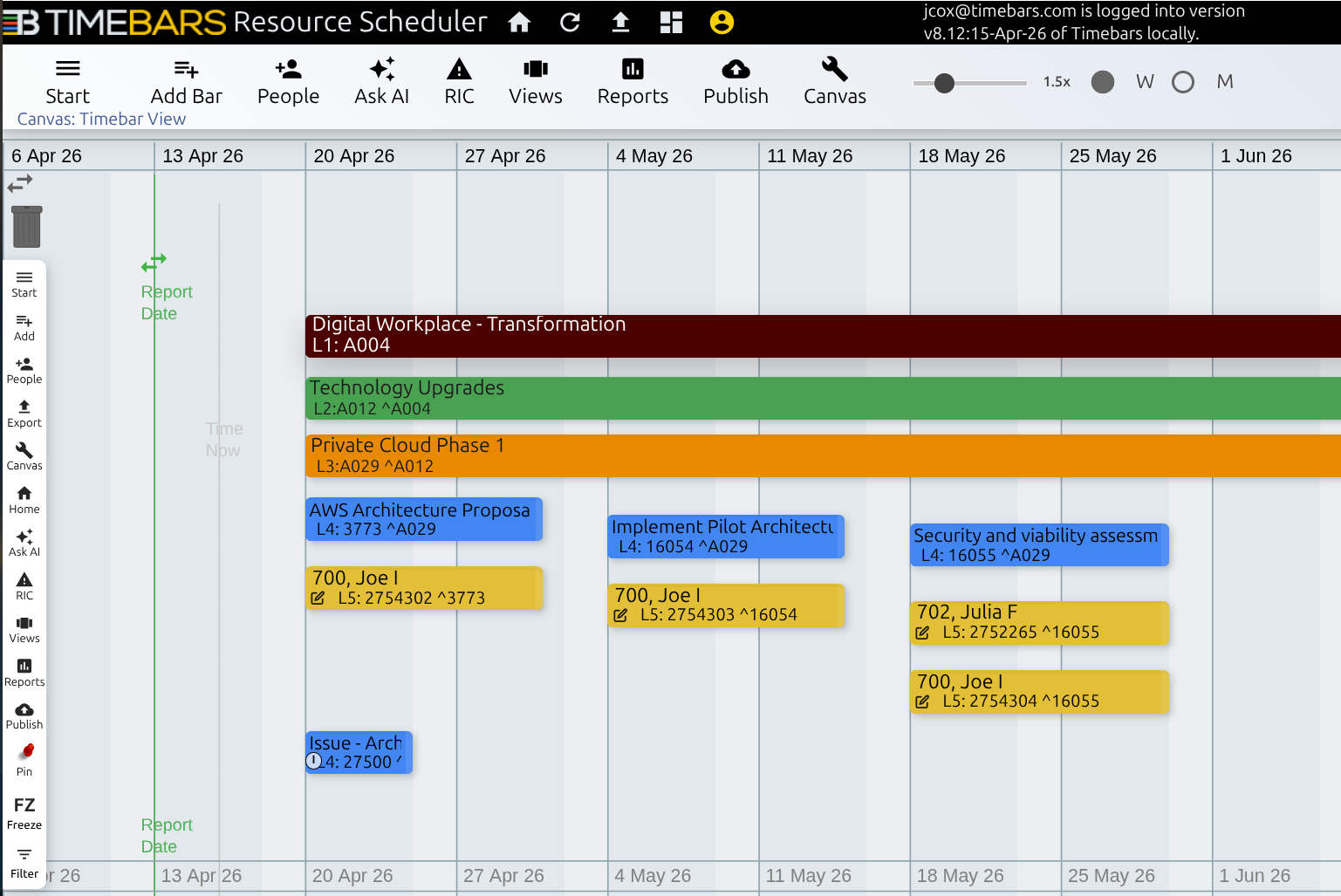Image resolution: width=1341 pixels, height=896 pixels.
Task: Open Canvas options via the wrench icon
Action: (x=833, y=80)
